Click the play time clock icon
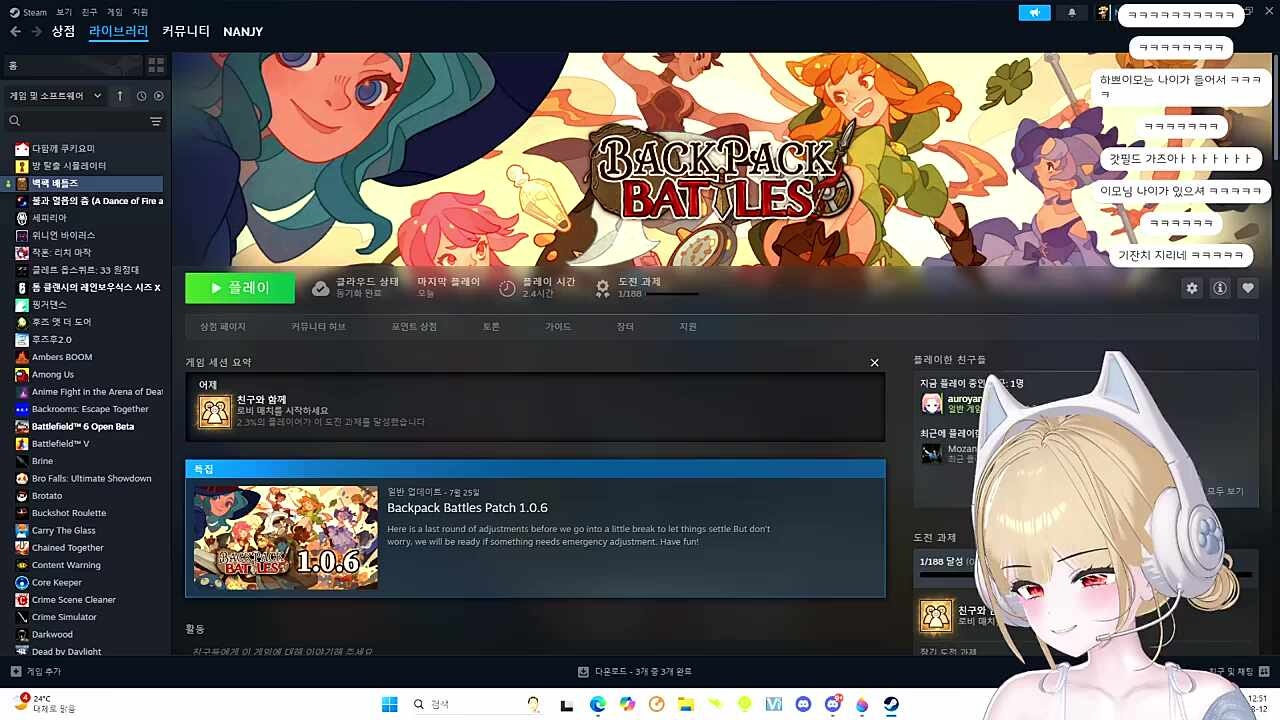The image size is (1280, 720). pyautogui.click(x=507, y=288)
